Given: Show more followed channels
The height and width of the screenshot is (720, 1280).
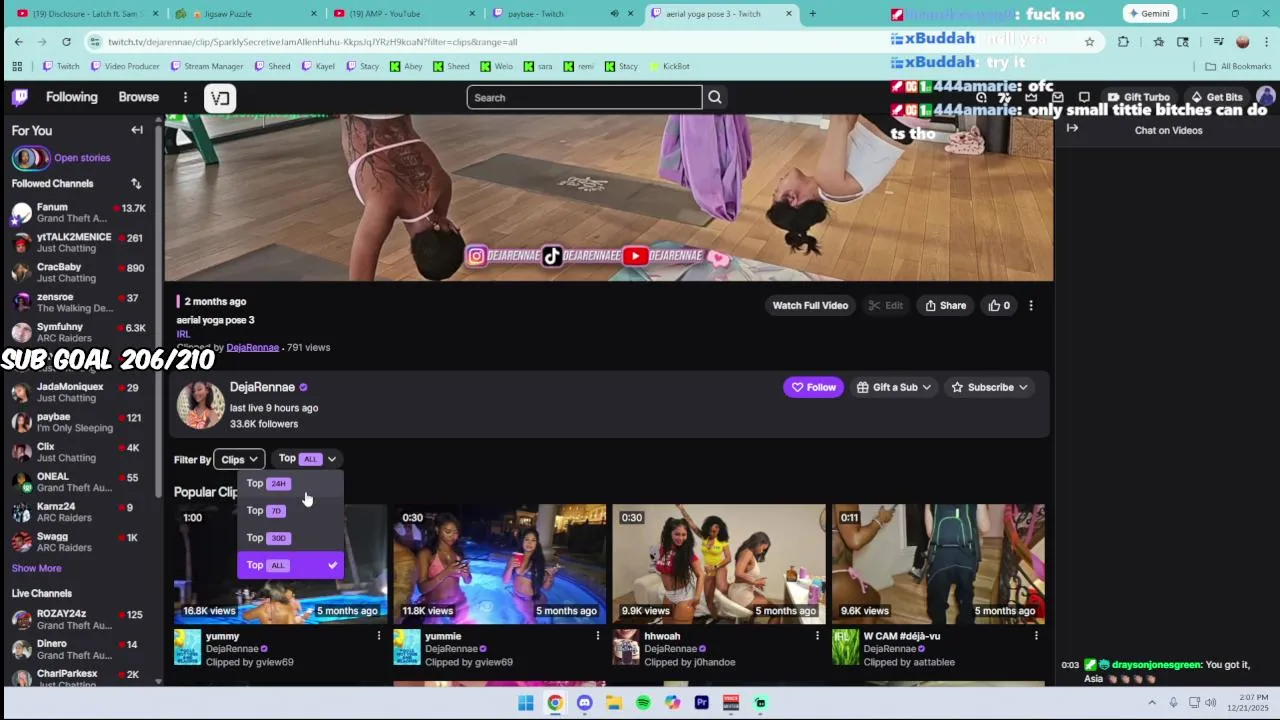Looking at the screenshot, I should (x=36, y=568).
